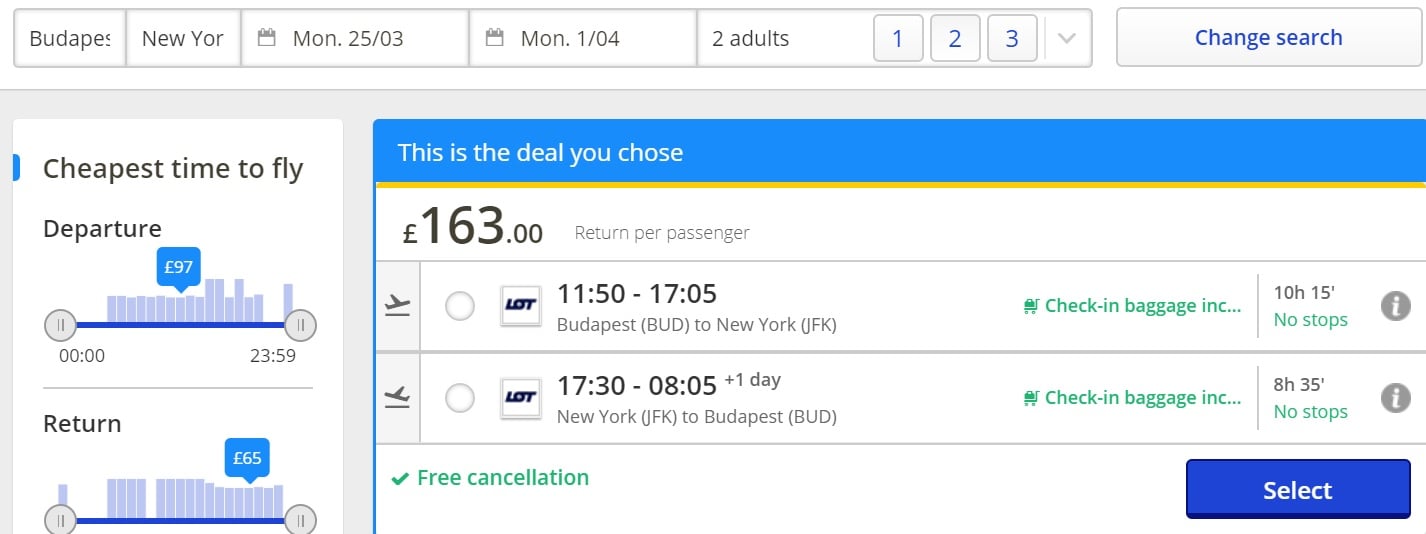Click calendar icon beside Mon. 25/03

266,38
